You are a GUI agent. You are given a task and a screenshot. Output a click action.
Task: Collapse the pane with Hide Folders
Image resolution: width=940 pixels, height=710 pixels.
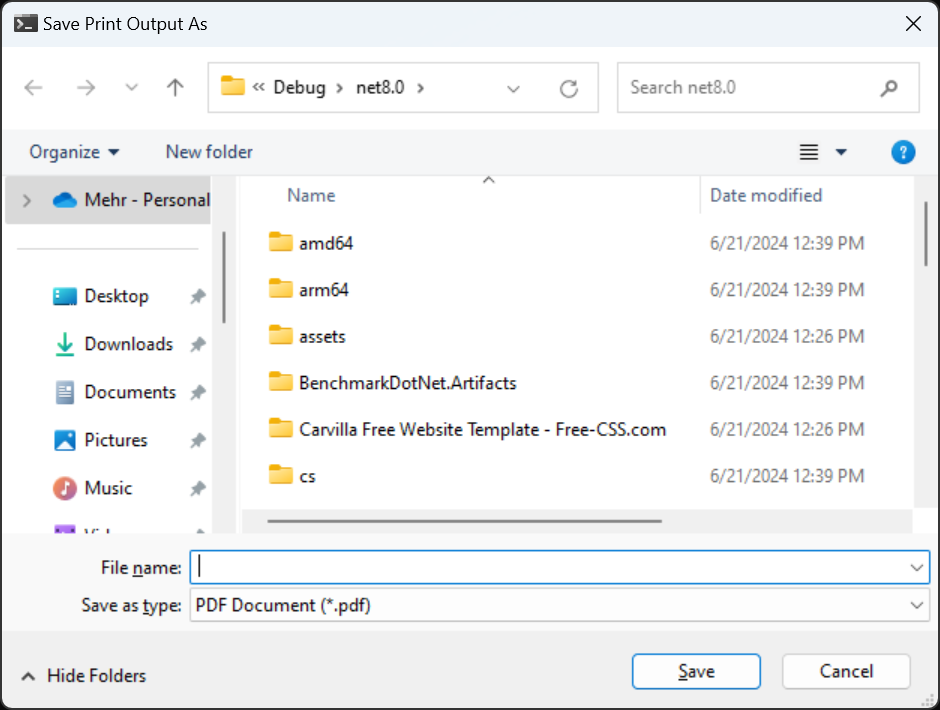point(84,676)
